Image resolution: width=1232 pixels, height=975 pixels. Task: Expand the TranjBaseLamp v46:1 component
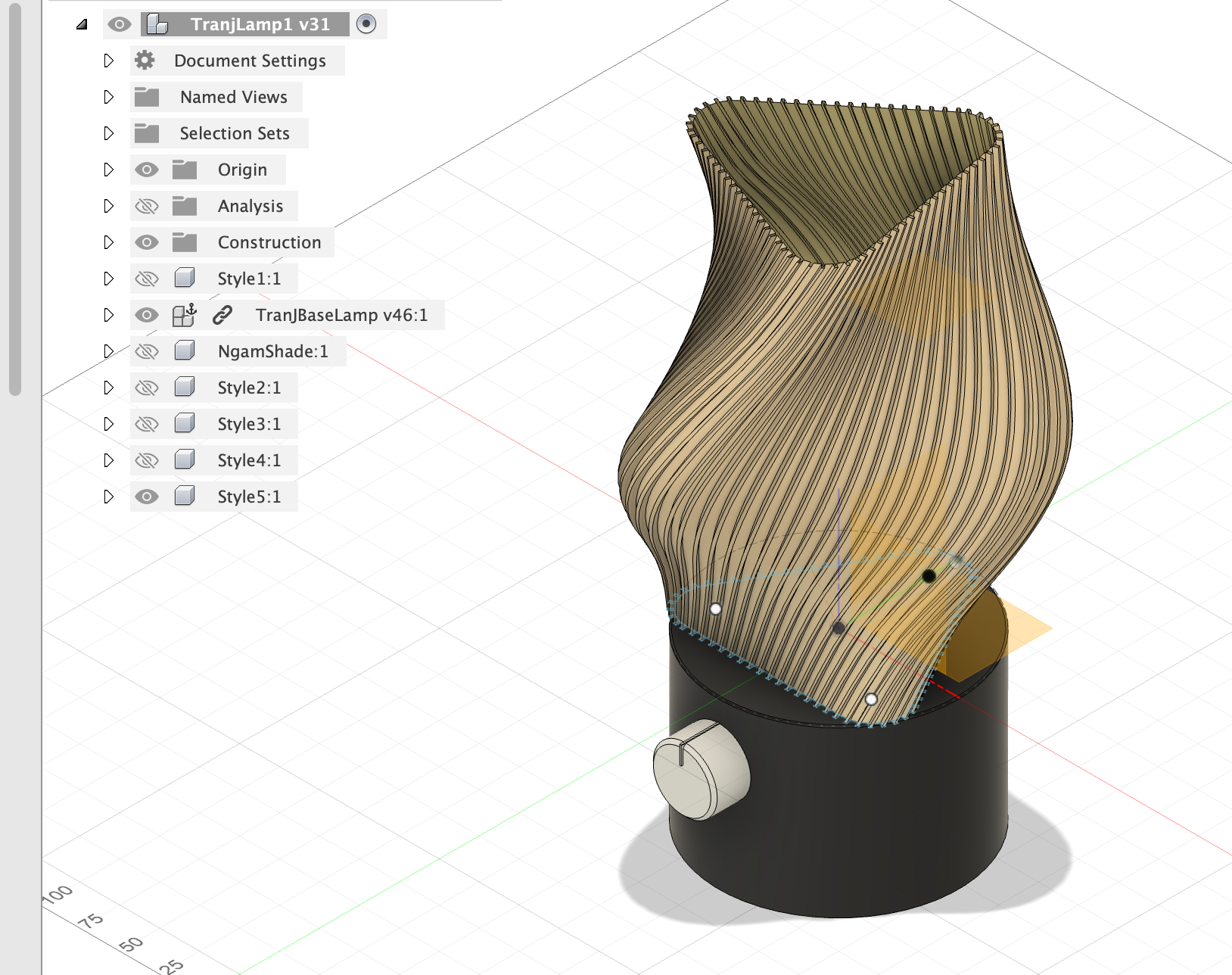coord(108,315)
